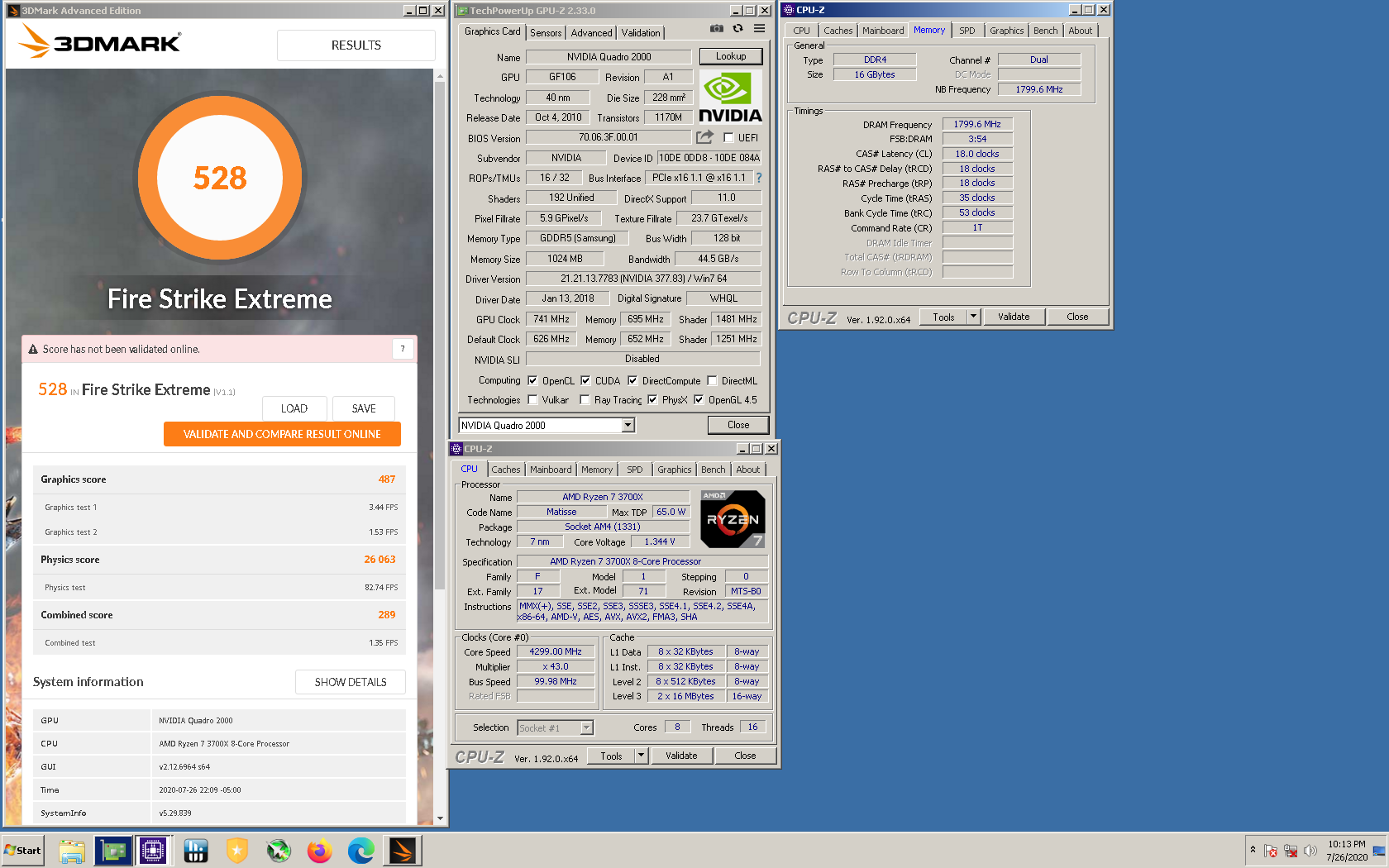The height and width of the screenshot is (868, 1389).
Task: Click the Bus Interface question mark help
Action: [758, 178]
